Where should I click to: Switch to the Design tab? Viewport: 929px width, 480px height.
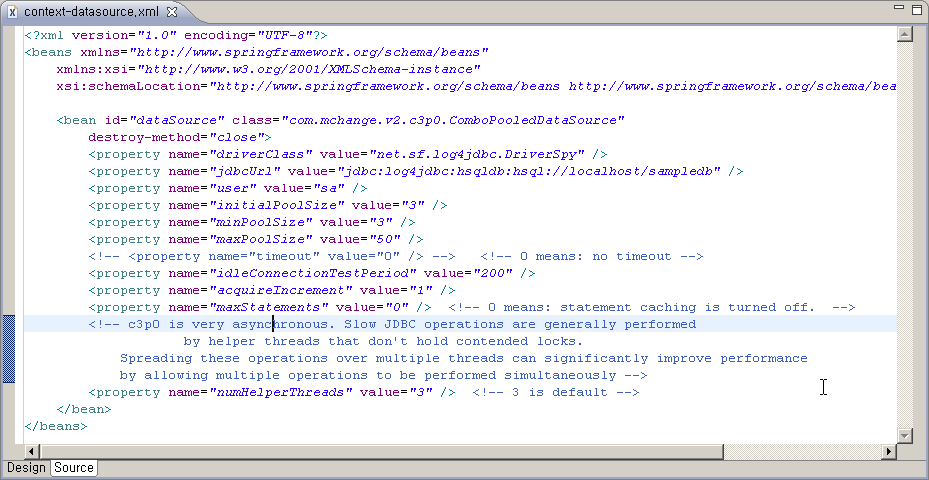point(26,468)
